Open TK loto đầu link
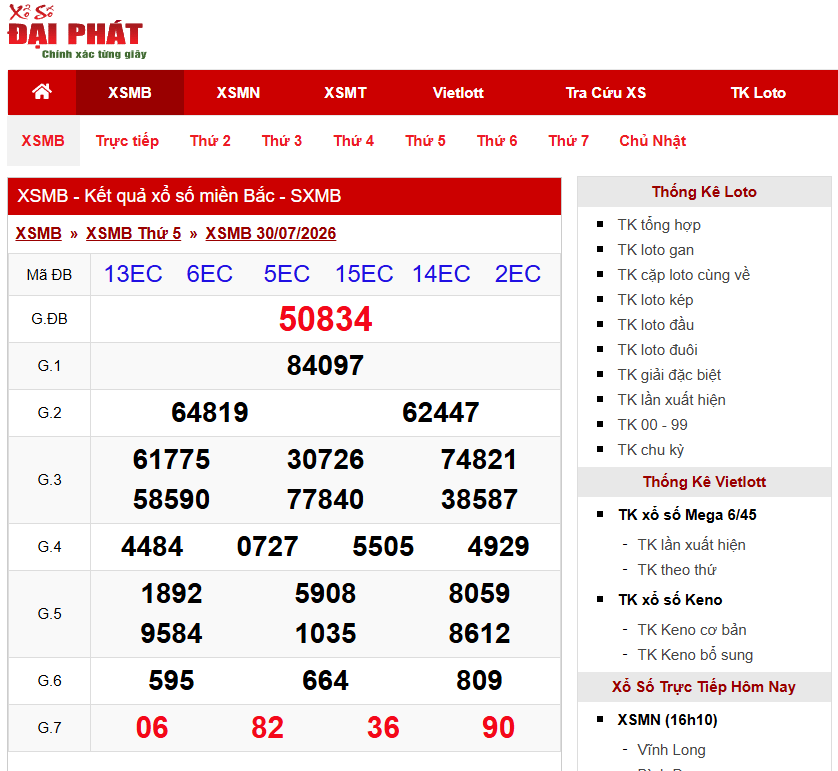 655,325
